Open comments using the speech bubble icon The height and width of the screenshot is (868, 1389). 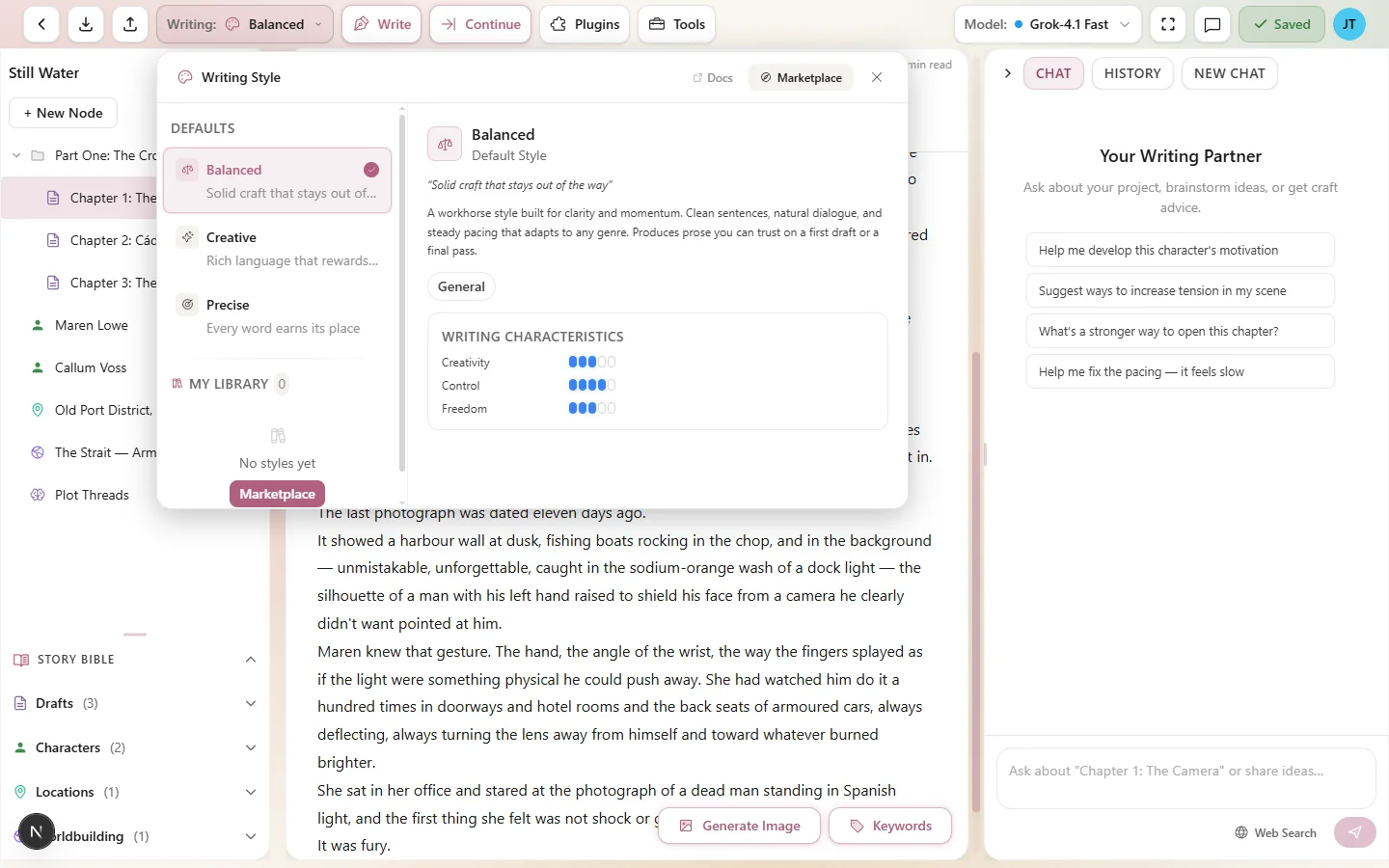click(x=1212, y=24)
